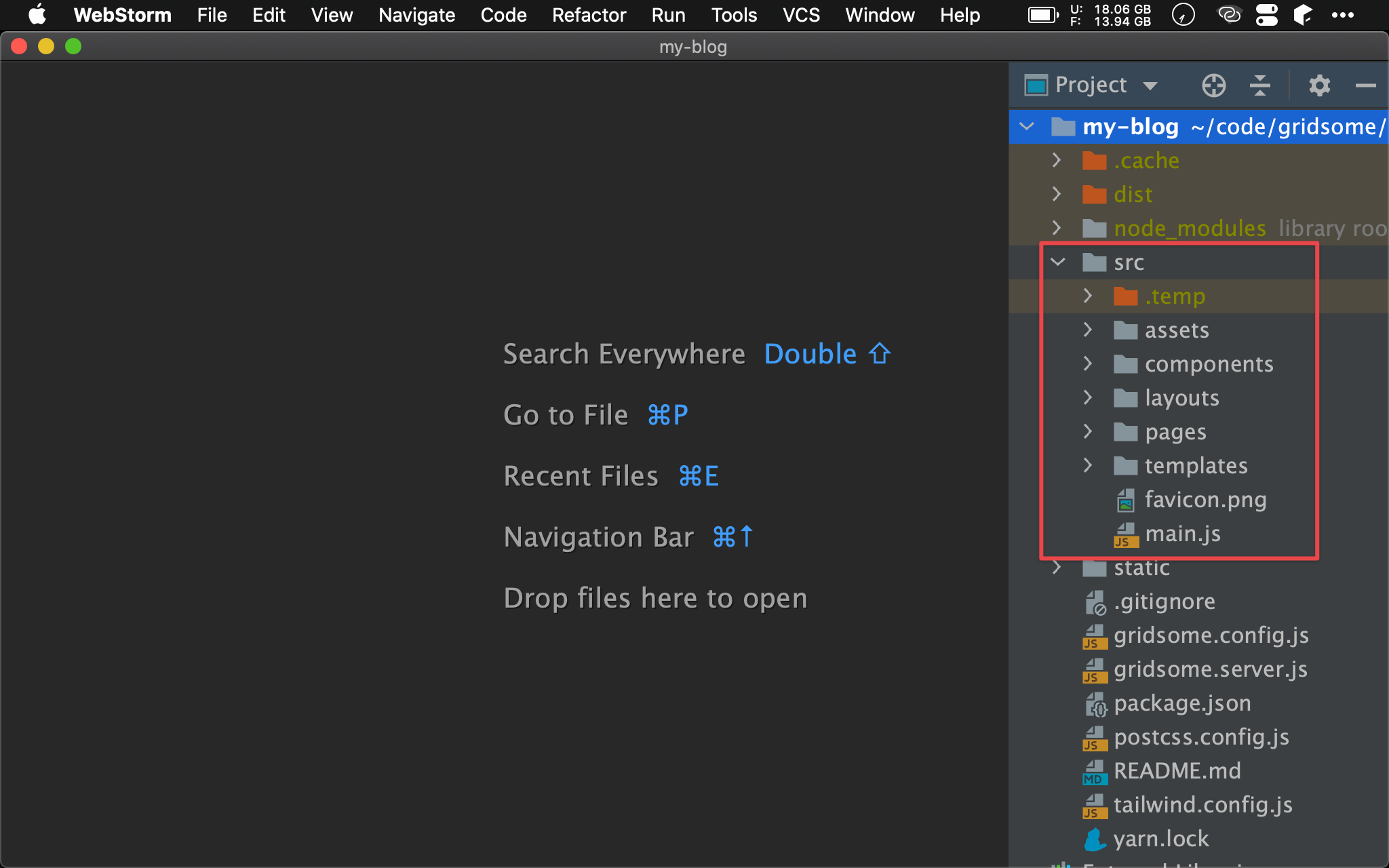Open the Navigate menu
1389x868 pixels.
pos(416,15)
